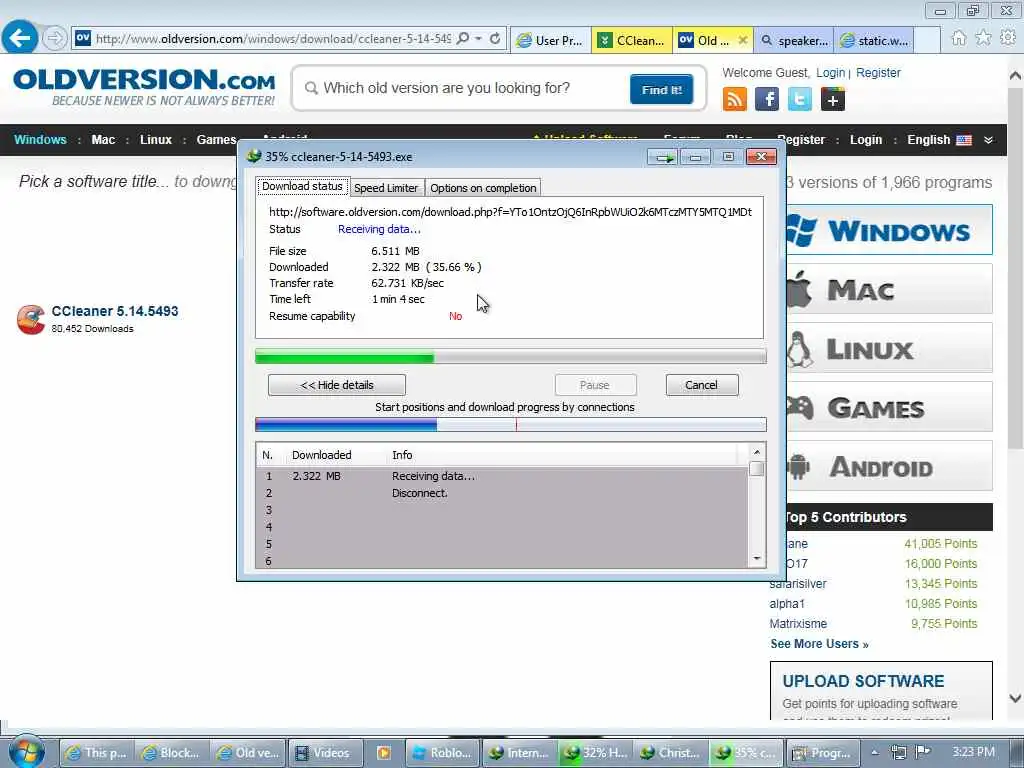Expand the nav bar double chevron

(989, 140)
